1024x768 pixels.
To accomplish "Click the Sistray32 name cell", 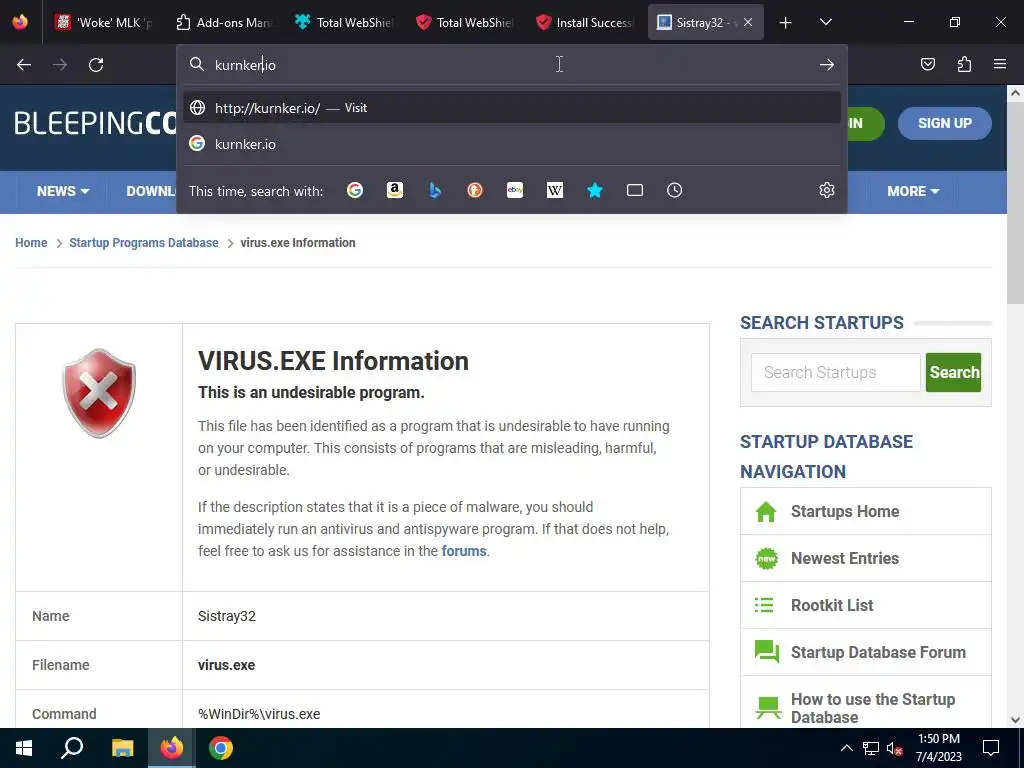I will click(445, 616).
